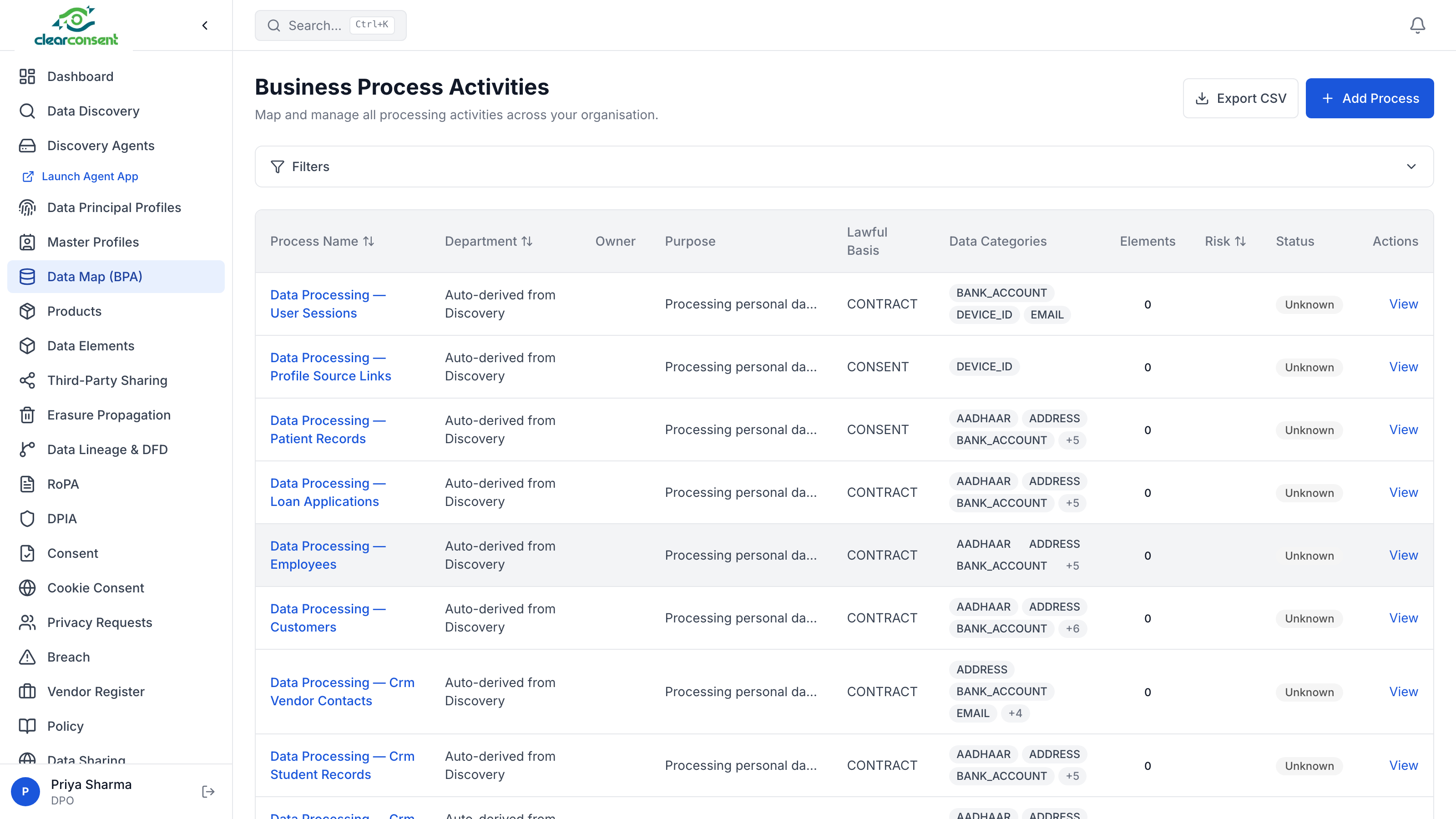Image resolution: width=1456 pixels, height=819 pixels.
Task: Click the Dashboard grid icon
Action: click(27, 76)
